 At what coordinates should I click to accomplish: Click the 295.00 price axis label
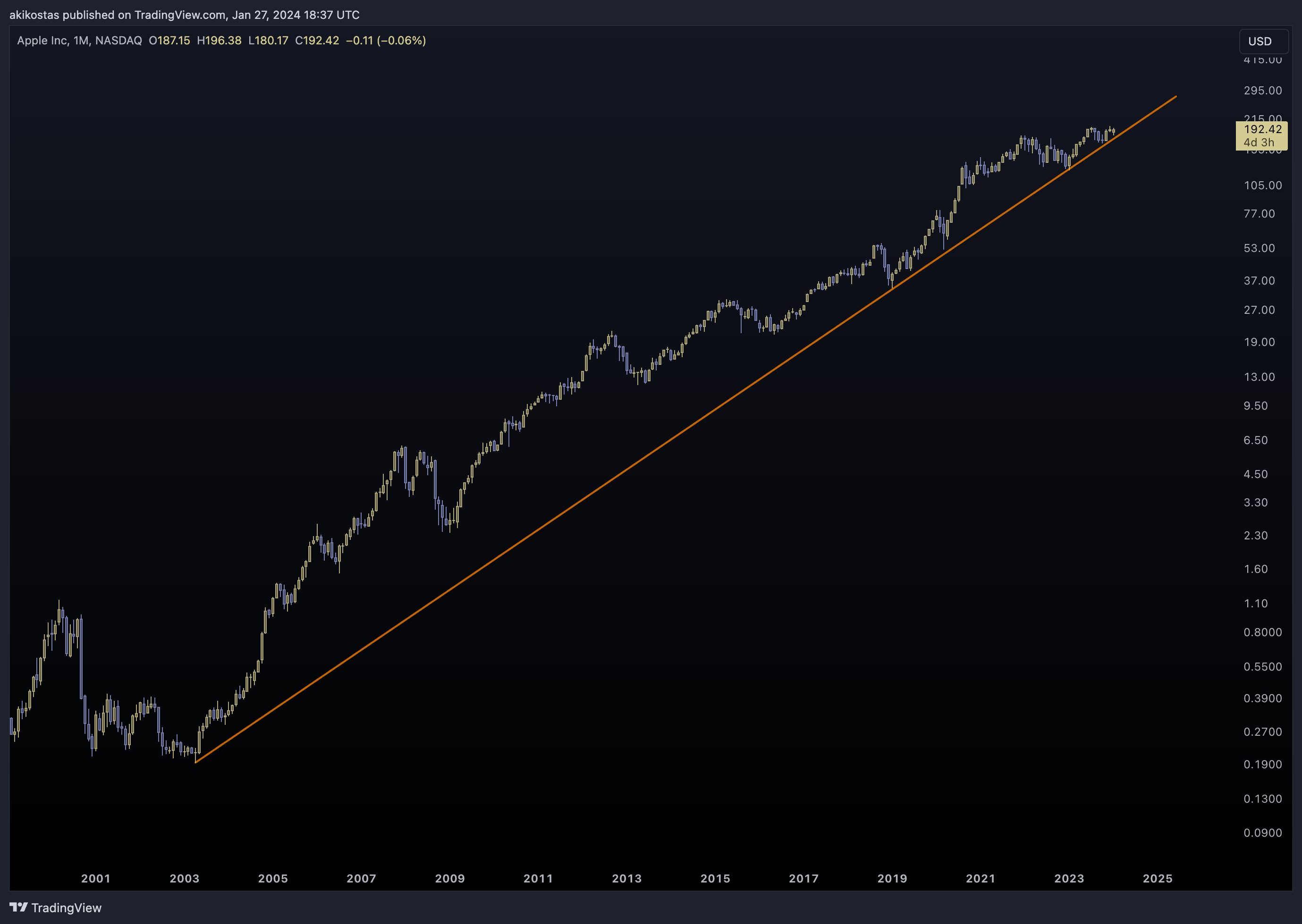tap(1263, 91)
